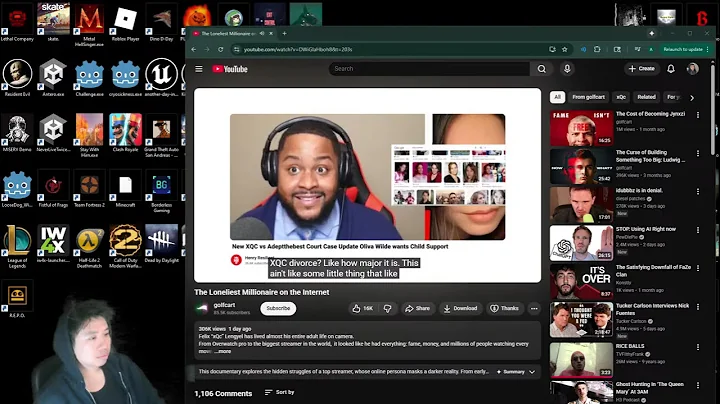Screen dimensions: 720x404
Task: Reload the page in Chrome
Action: click(220, 49)
